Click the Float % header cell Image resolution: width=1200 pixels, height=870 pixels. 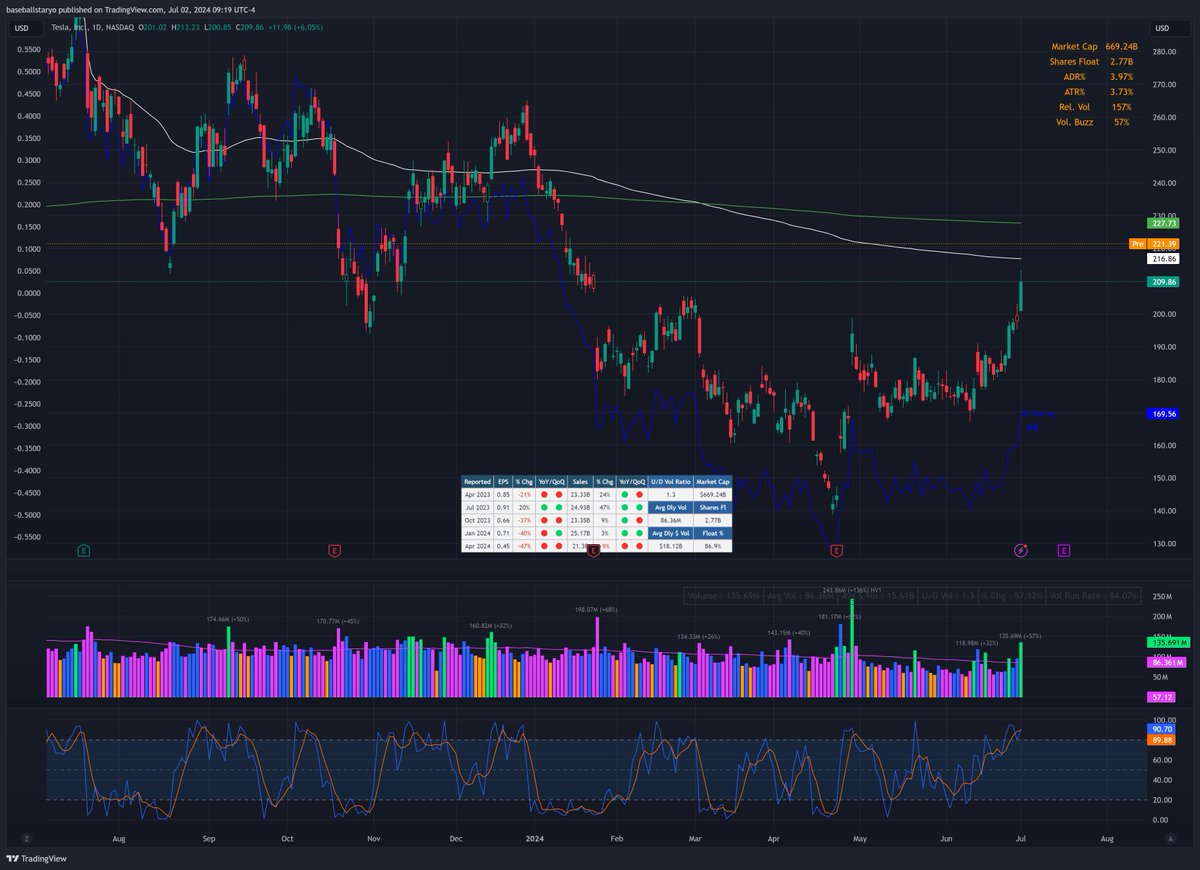tap(714, 533)
